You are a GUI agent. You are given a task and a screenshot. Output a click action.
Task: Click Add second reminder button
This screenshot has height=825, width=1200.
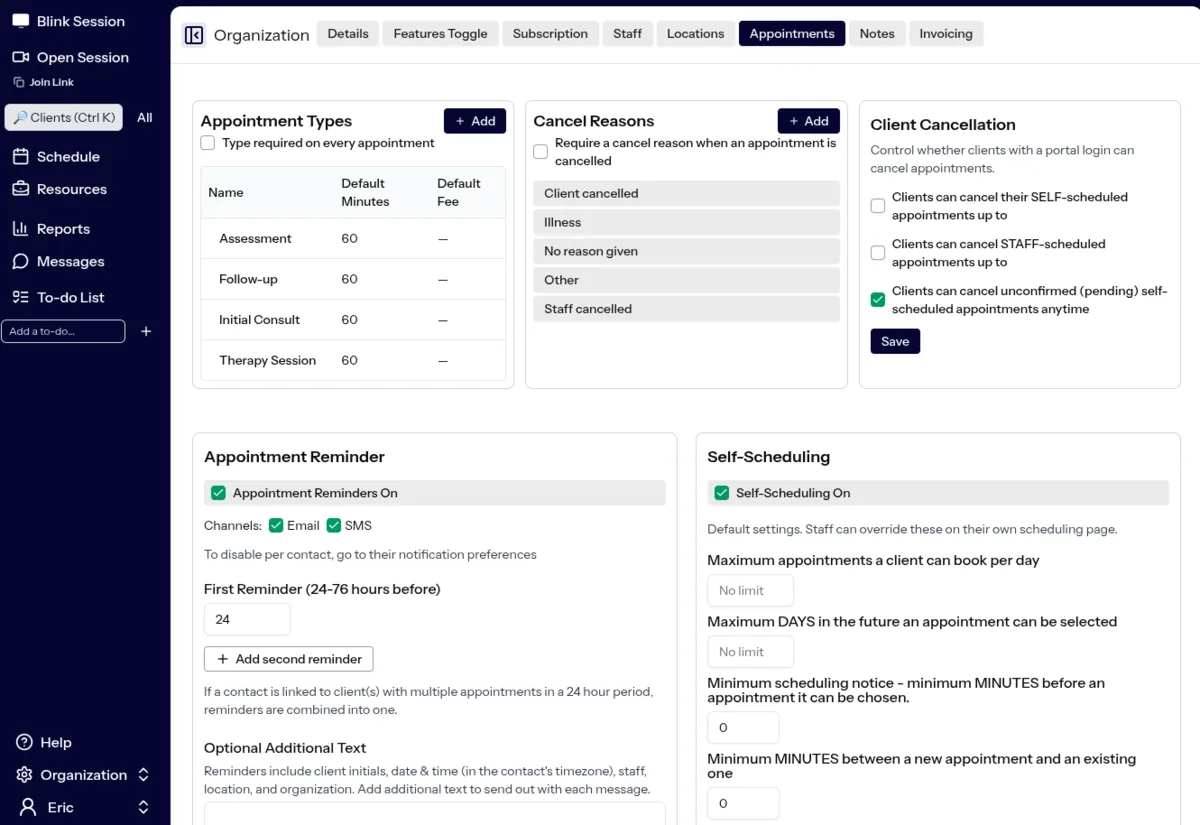(289, 659)
